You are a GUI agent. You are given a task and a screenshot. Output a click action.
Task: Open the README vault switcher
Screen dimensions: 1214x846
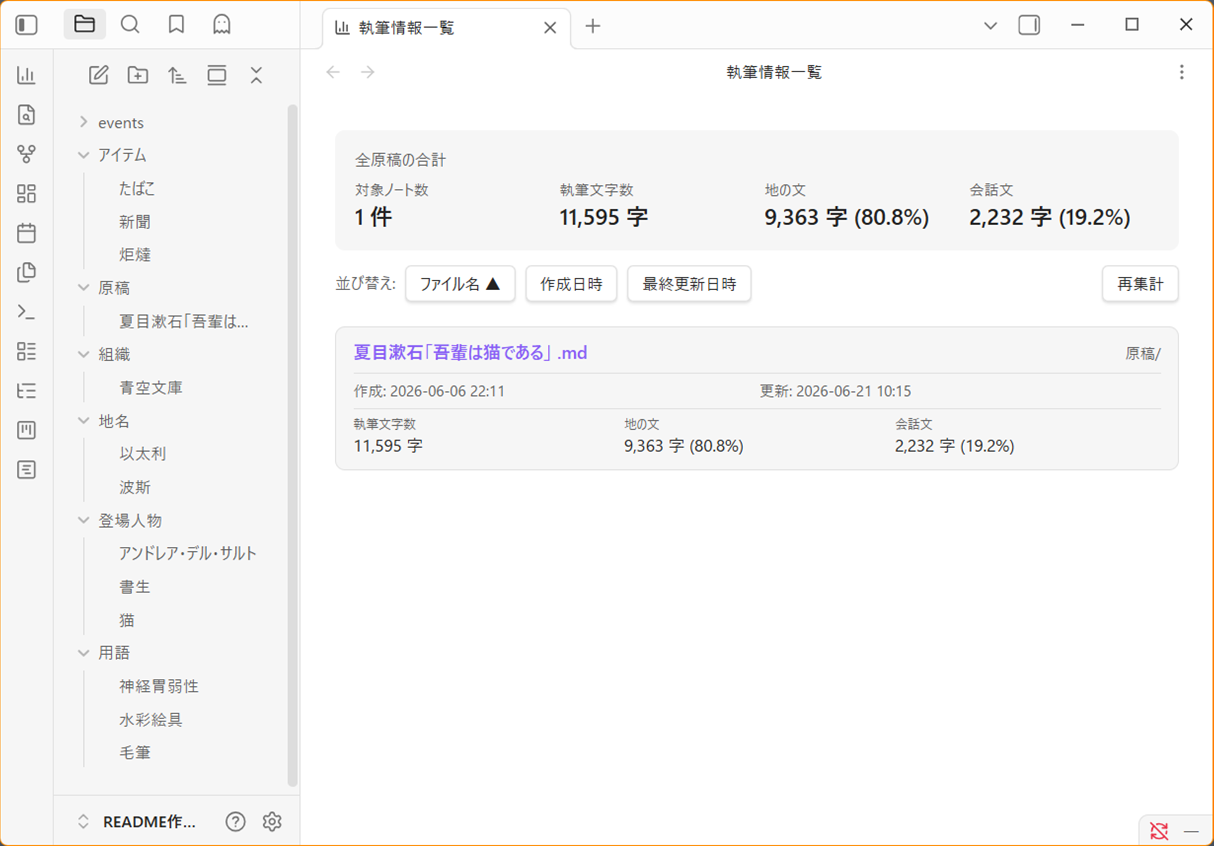[x=137, y=822]
